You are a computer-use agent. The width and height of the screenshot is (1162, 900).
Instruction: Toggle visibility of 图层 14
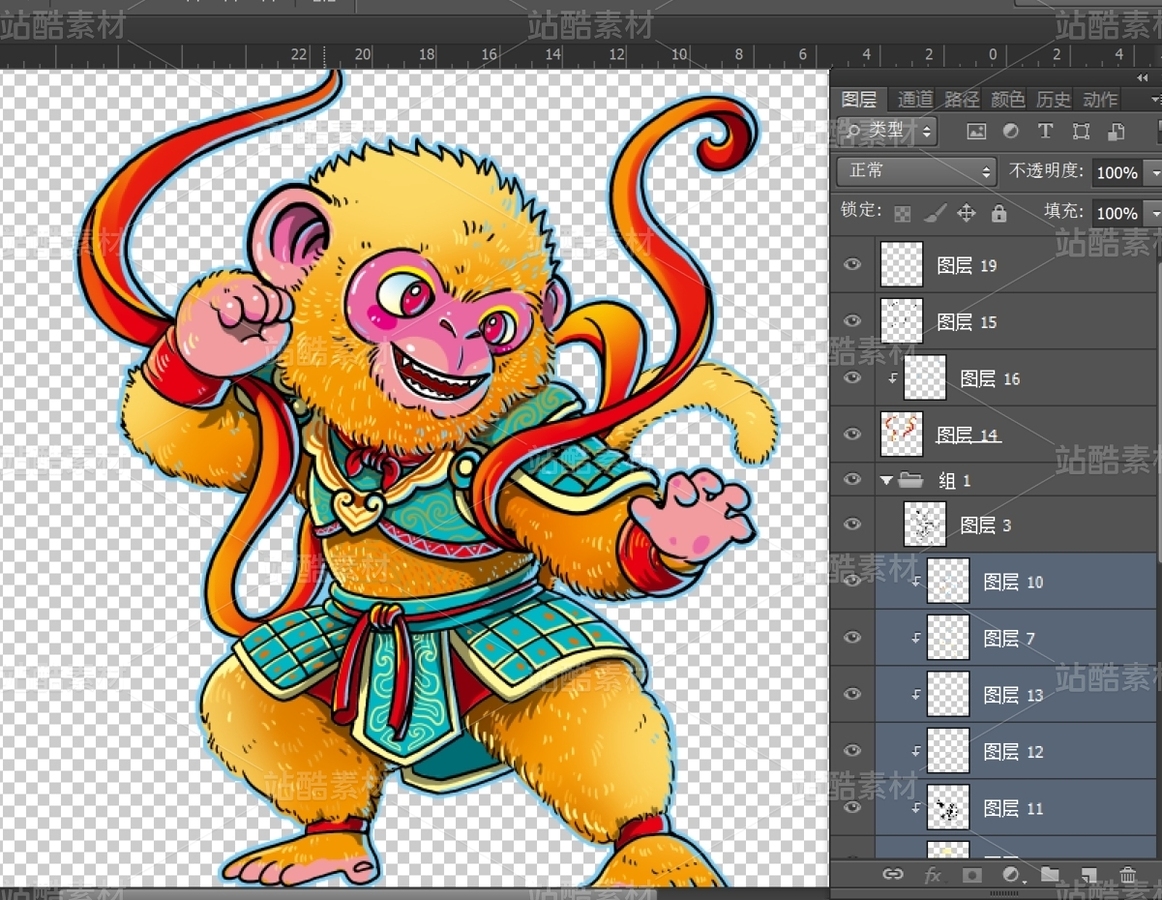point(852,434)
